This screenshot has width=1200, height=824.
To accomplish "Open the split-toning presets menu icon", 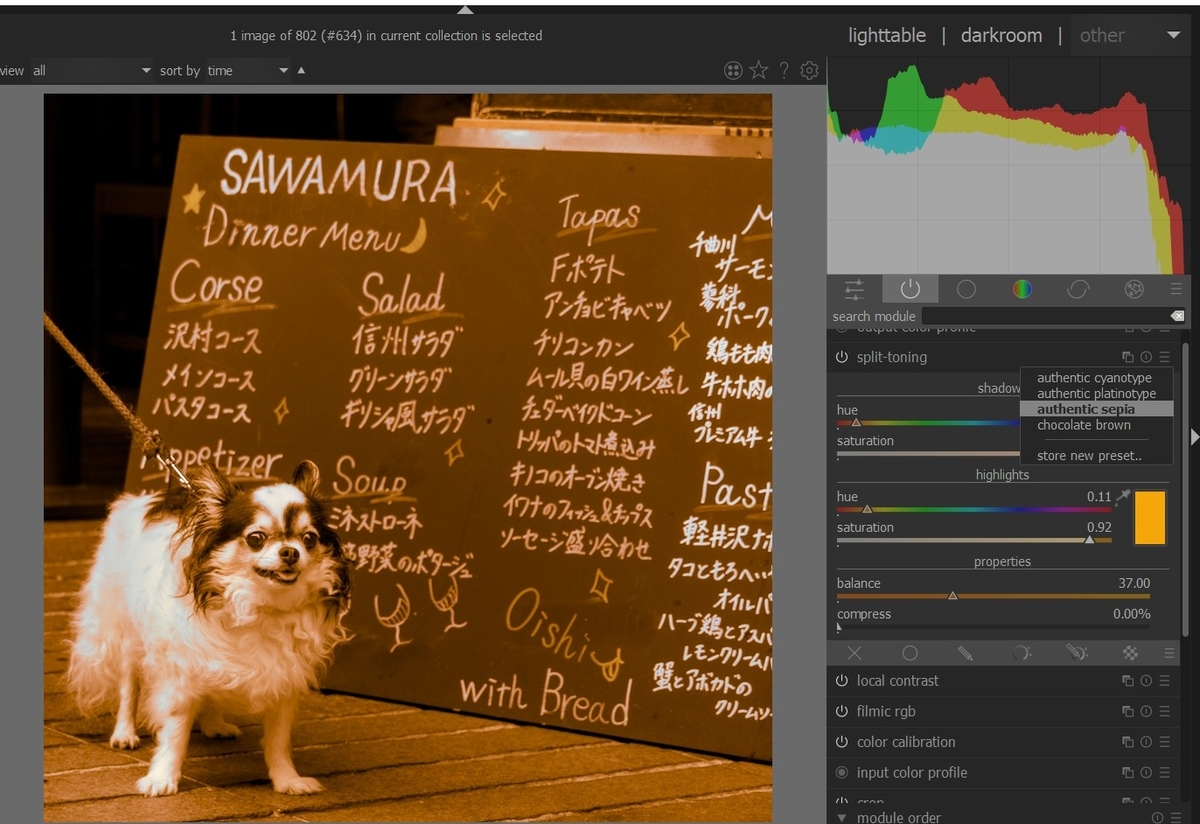I will point(1164,357).
